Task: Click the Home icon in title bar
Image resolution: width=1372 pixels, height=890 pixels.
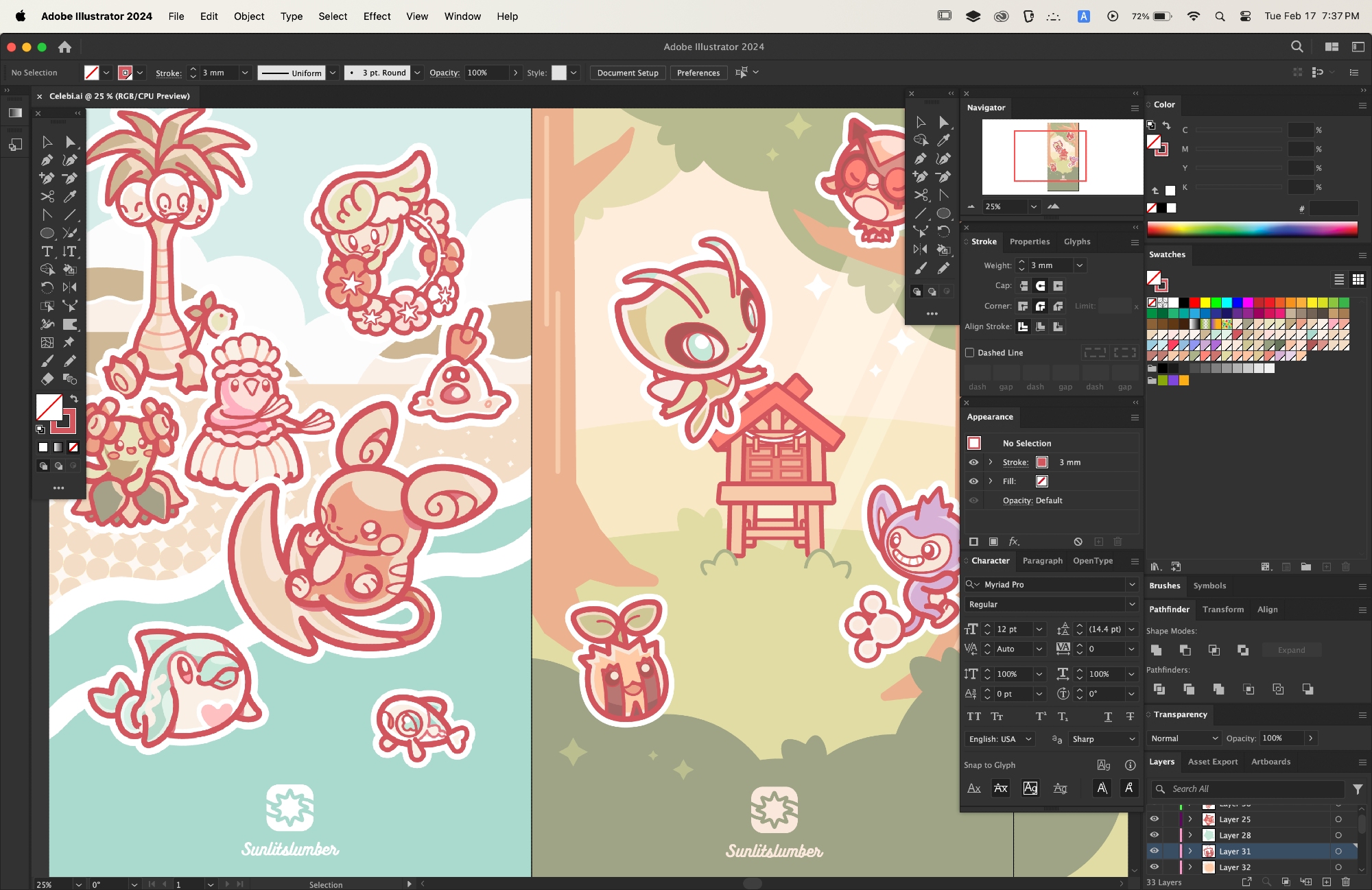Action: tap(64, 47)
